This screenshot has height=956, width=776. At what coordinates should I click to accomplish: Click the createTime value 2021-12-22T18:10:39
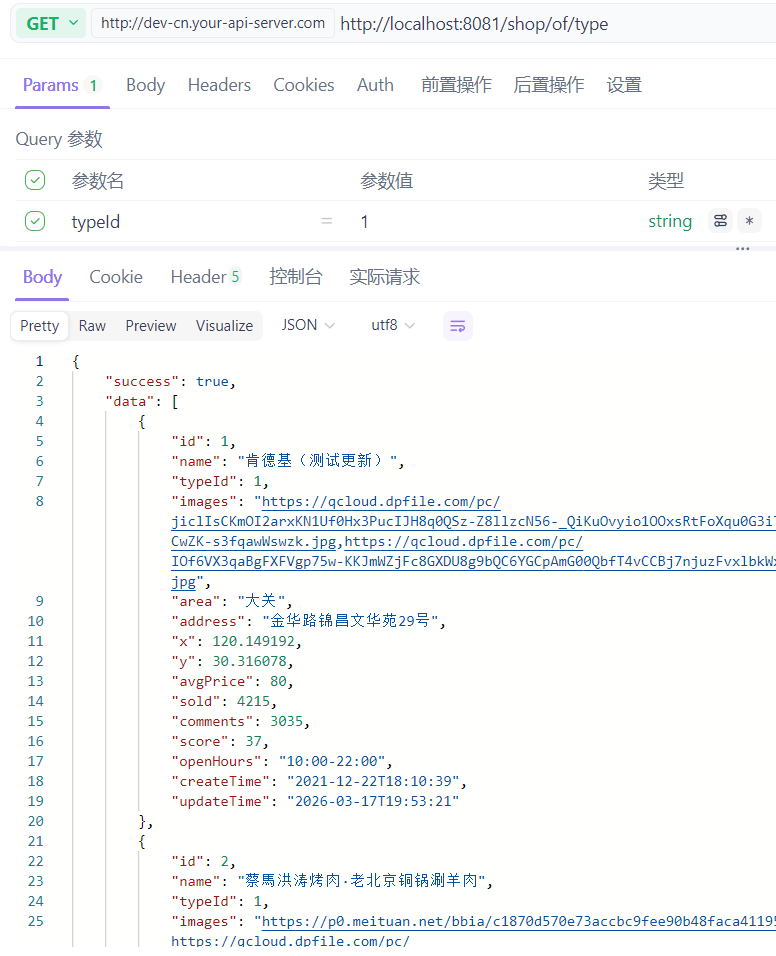pos(373,781)
